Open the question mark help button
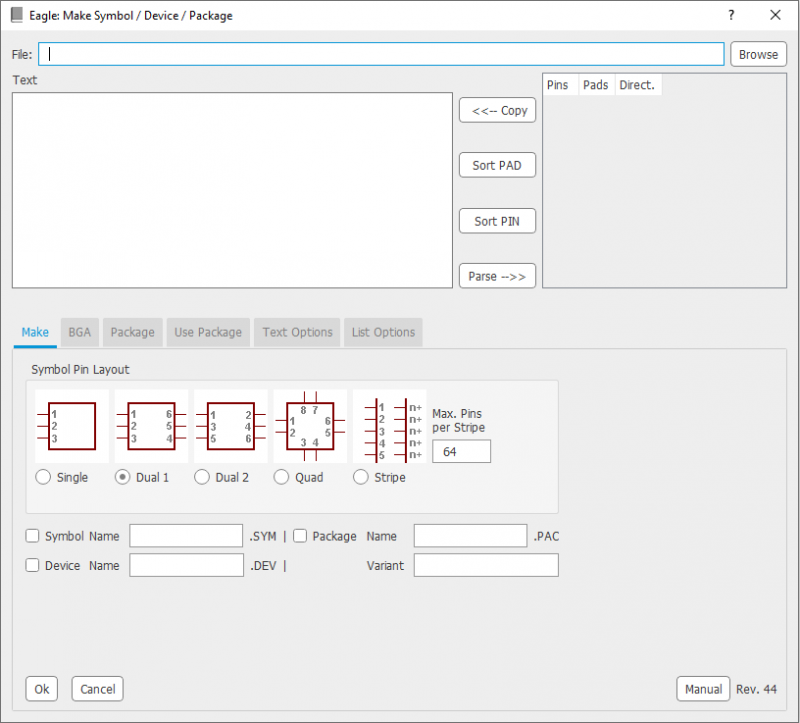Screen dimensions: 800x723 click(731, 15)
